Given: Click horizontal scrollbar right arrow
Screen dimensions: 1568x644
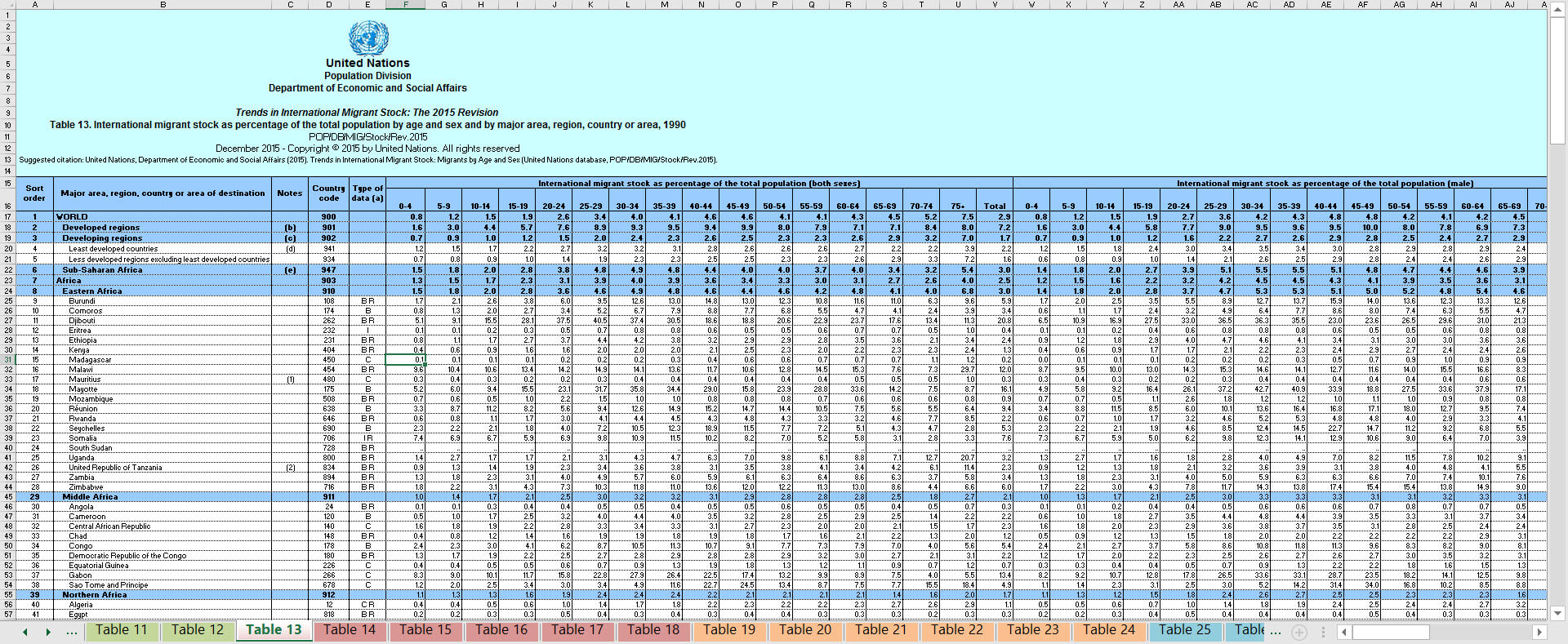Looking at the screenshot, I should pos(1539,632).
